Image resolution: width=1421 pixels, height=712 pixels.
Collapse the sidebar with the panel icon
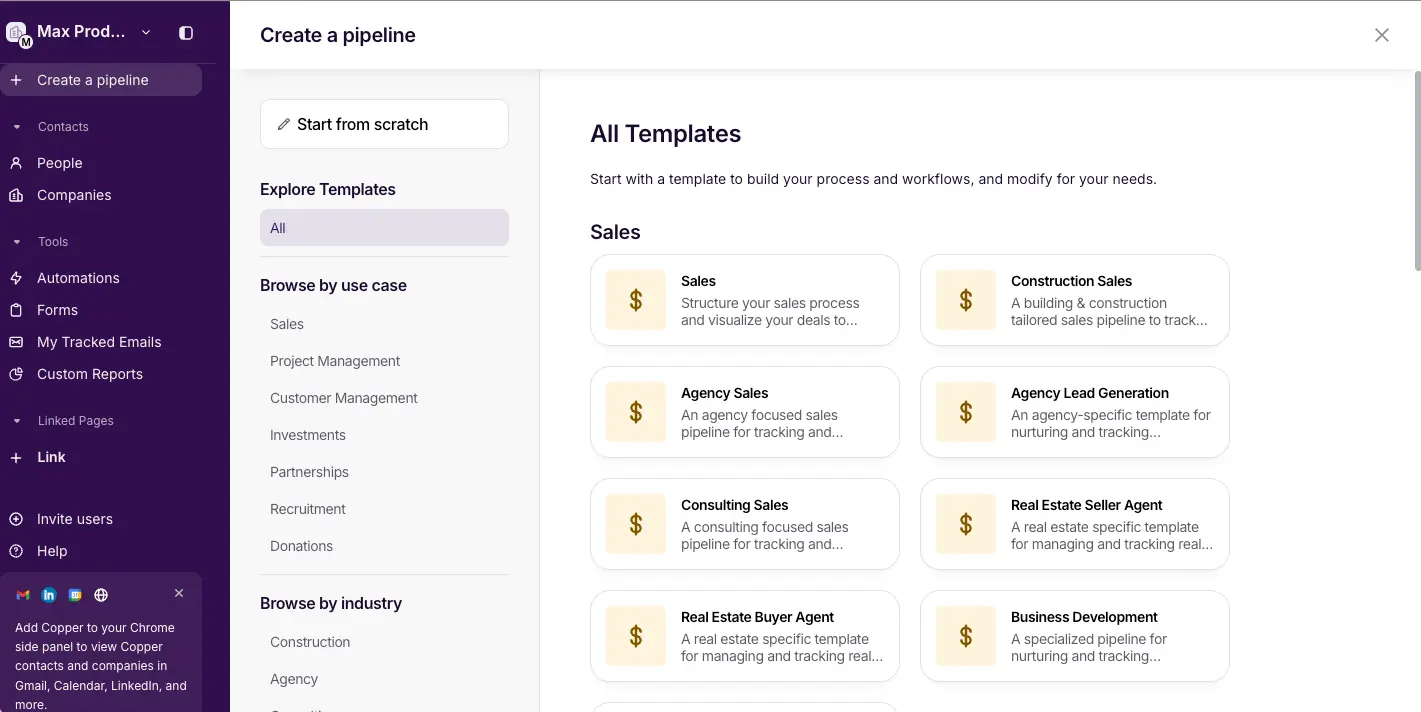pyautogui.click(x=185, y=32)
